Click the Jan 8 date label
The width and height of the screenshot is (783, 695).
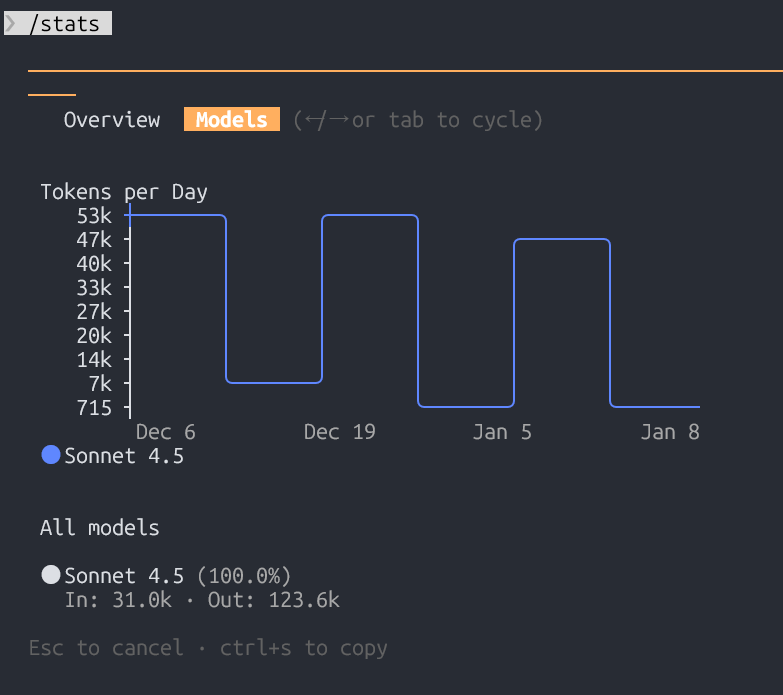[671, 432]
